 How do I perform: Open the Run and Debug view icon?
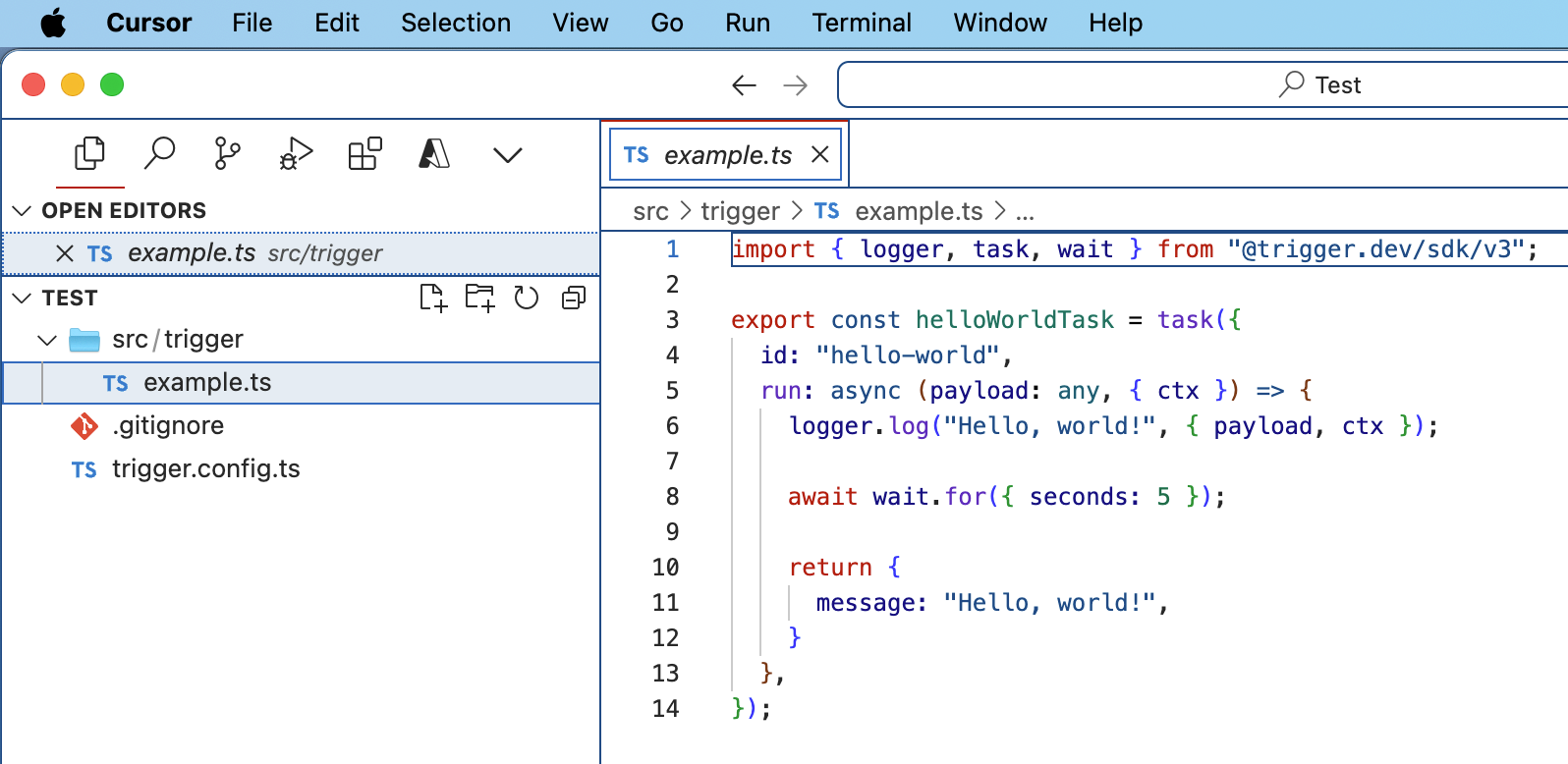(296, 153)
